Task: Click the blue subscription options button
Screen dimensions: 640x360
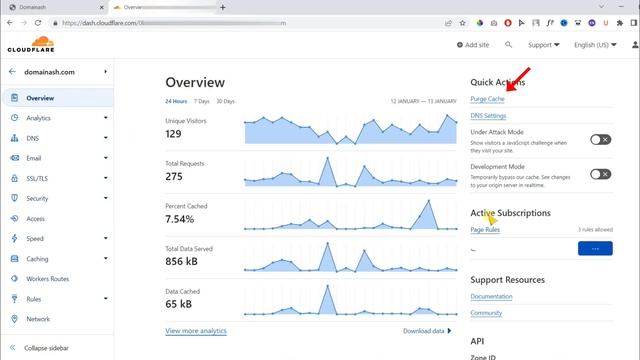Action: pyautogui.click(x=595, y=248)
